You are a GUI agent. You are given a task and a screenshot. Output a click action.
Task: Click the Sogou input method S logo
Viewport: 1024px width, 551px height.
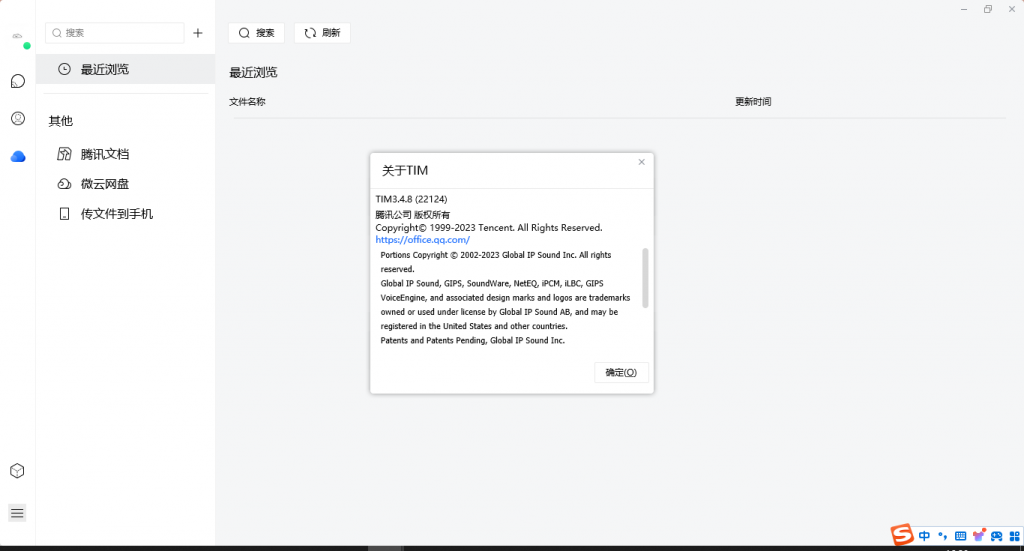click(902, 535)
